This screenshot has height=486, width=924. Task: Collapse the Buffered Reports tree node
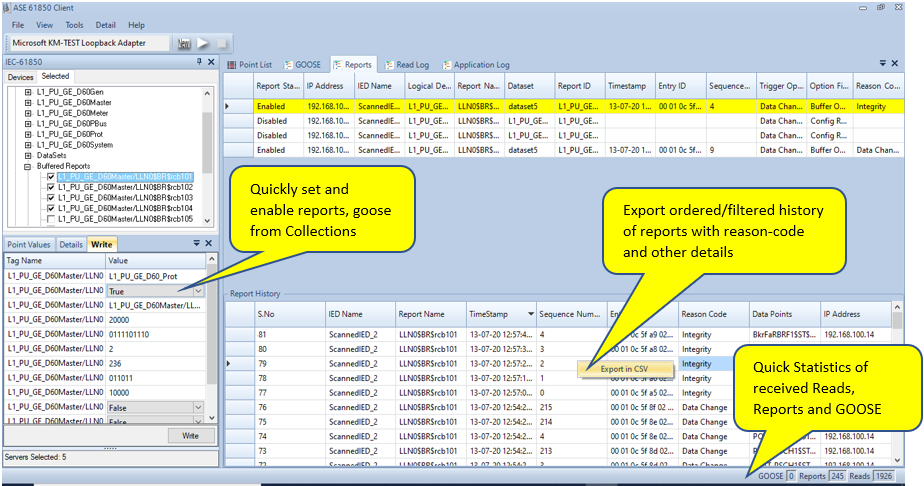click(x=28, y=166)
